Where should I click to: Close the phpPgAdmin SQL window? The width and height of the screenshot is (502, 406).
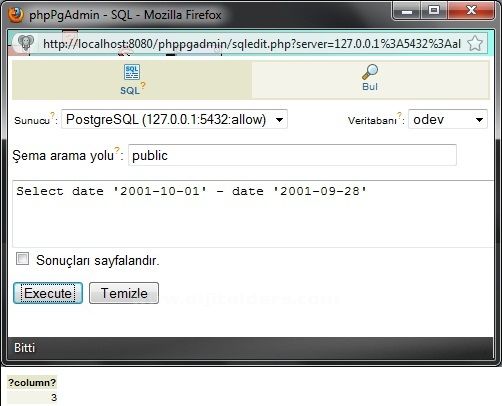(471, 11)
